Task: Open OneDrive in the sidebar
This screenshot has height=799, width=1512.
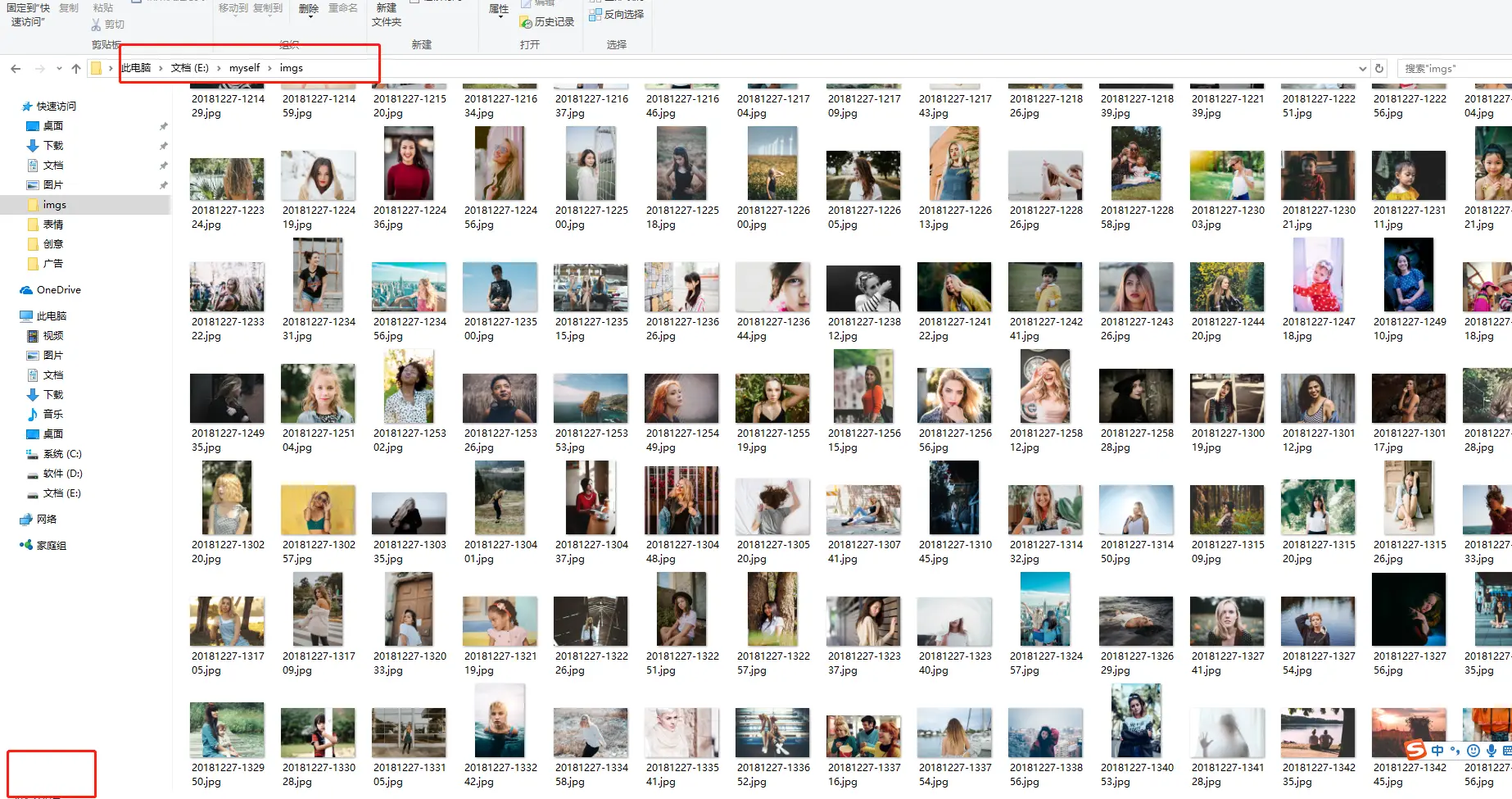Action: [x=50, y=290]
